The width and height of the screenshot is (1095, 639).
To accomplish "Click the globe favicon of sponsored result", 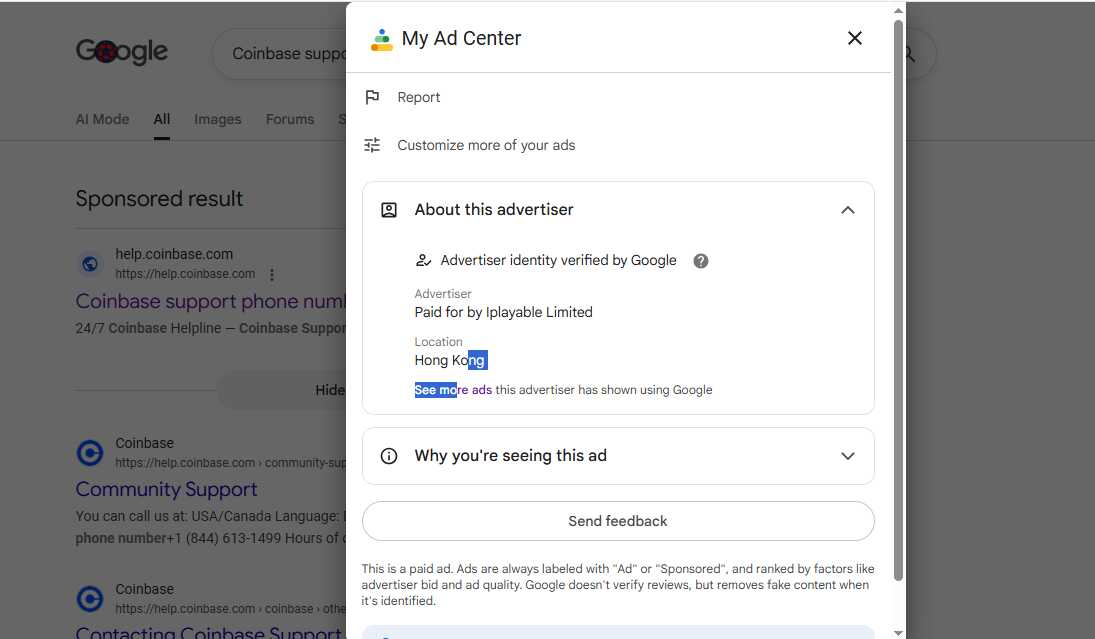I will tap(90, 264).
